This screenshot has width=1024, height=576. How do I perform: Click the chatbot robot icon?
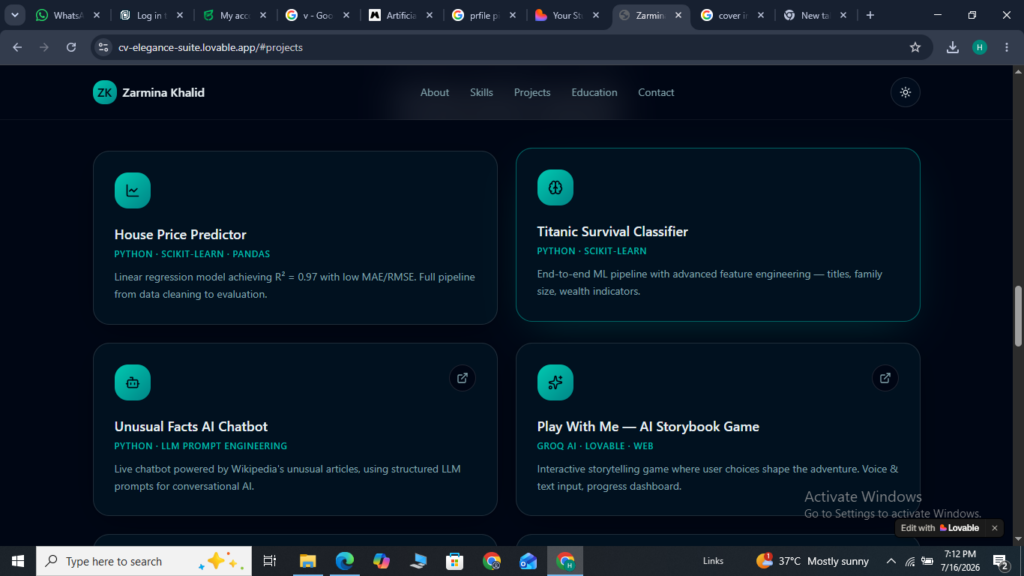(x=133, y=383)
